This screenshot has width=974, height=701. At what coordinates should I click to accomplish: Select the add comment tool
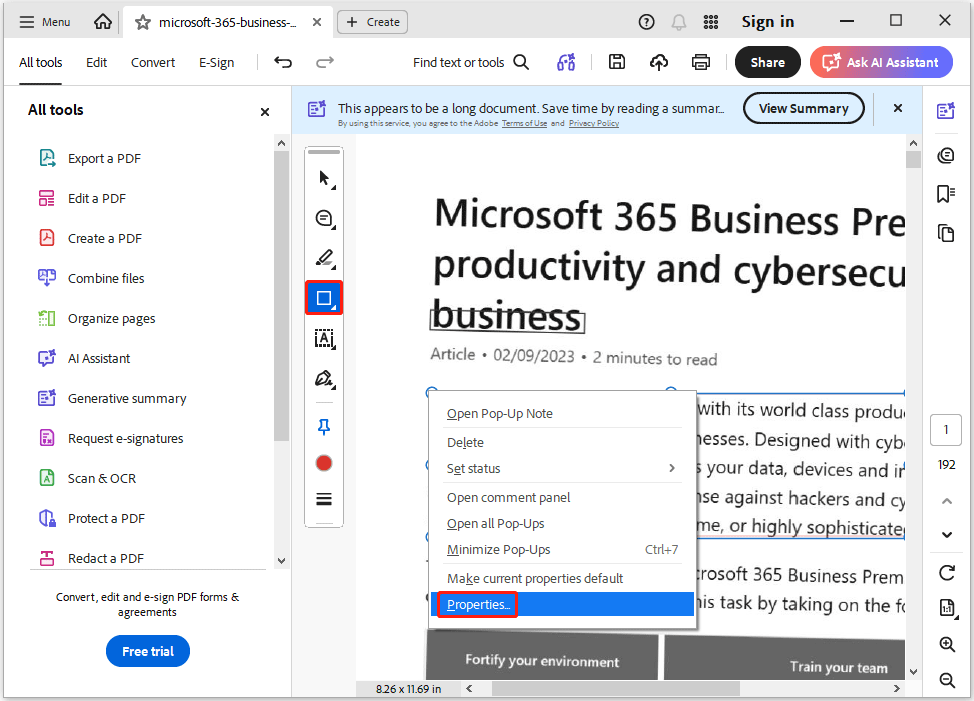coord(324,219)
